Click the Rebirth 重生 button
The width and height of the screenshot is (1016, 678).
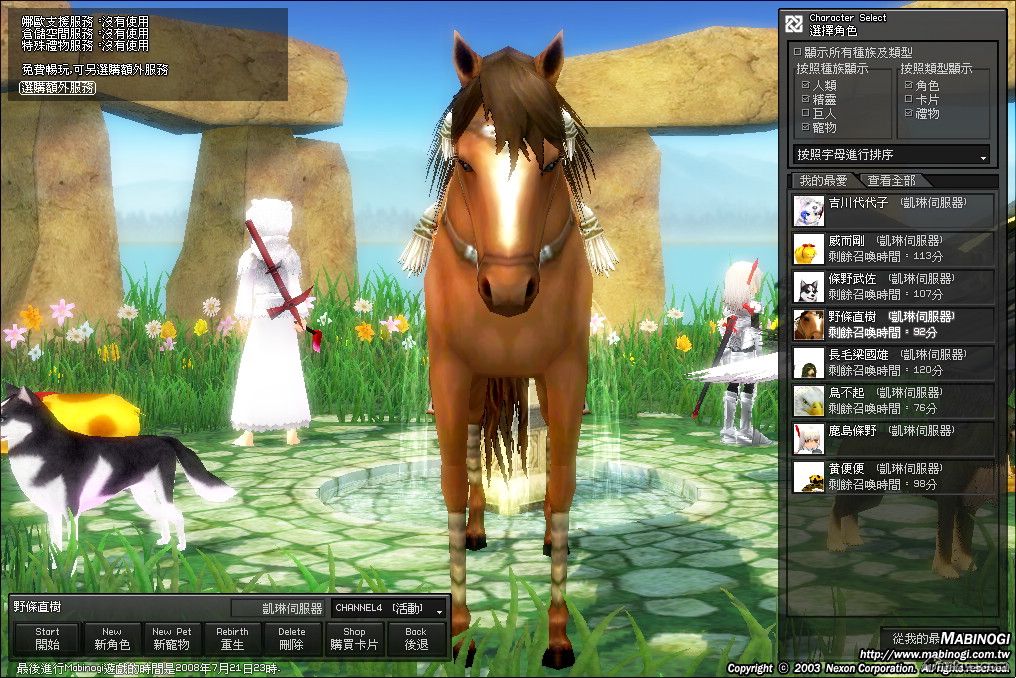232,638
